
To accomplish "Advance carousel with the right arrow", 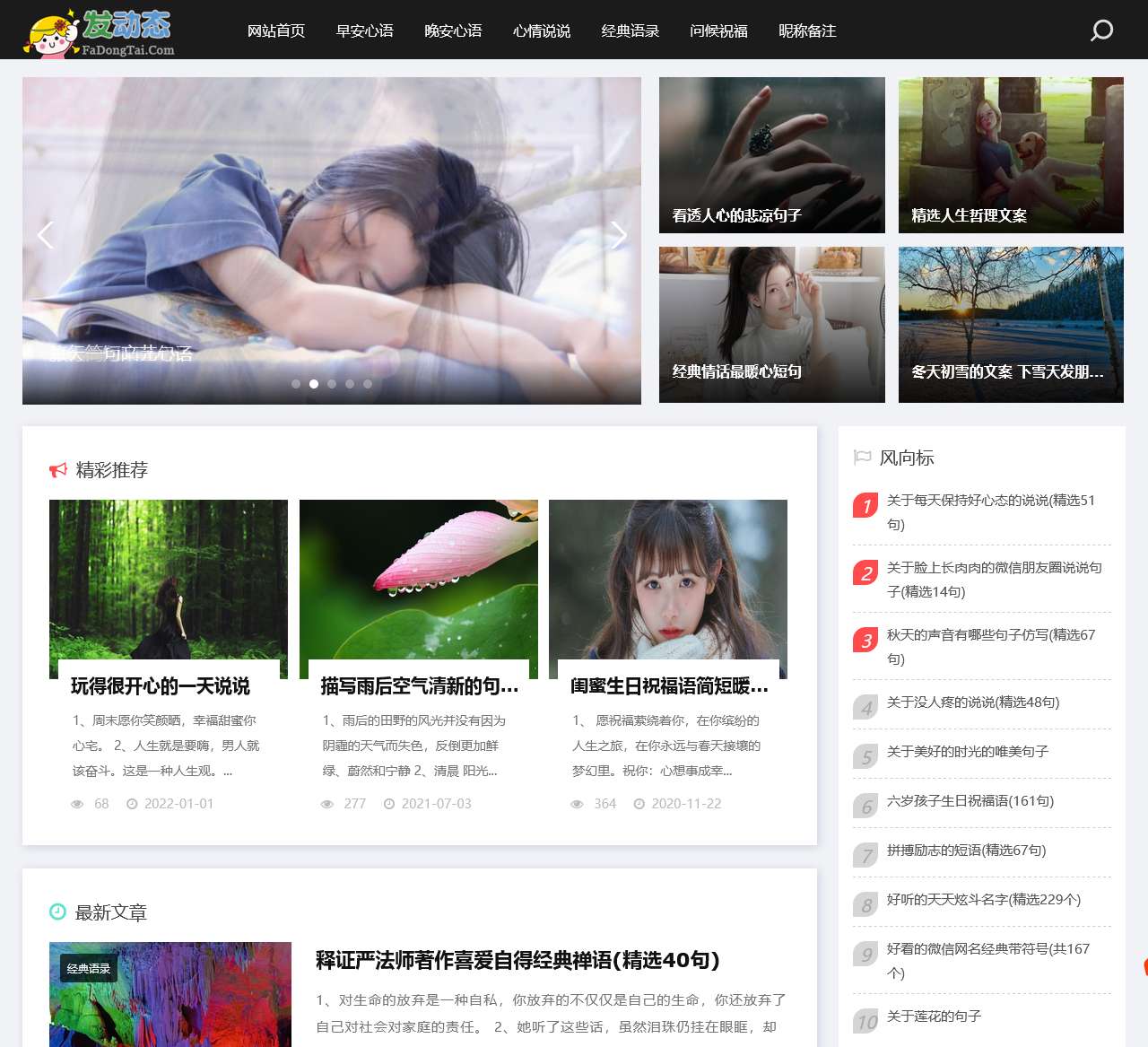I will (619, 235).
